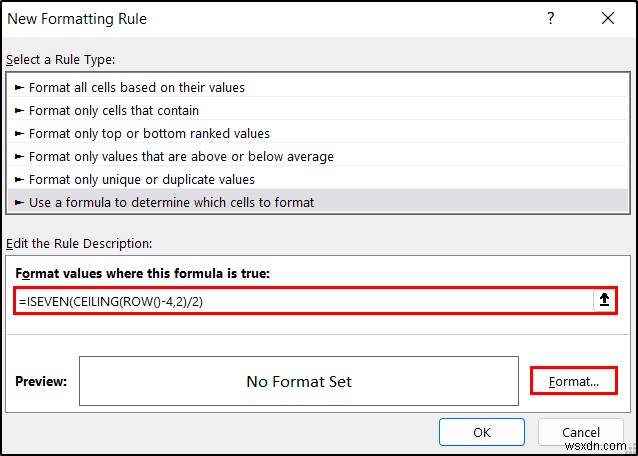The width and height of the screenshot is (638, 456).
Task: Click inside the ISEVEN formula input box
Action: click(300, 301)
